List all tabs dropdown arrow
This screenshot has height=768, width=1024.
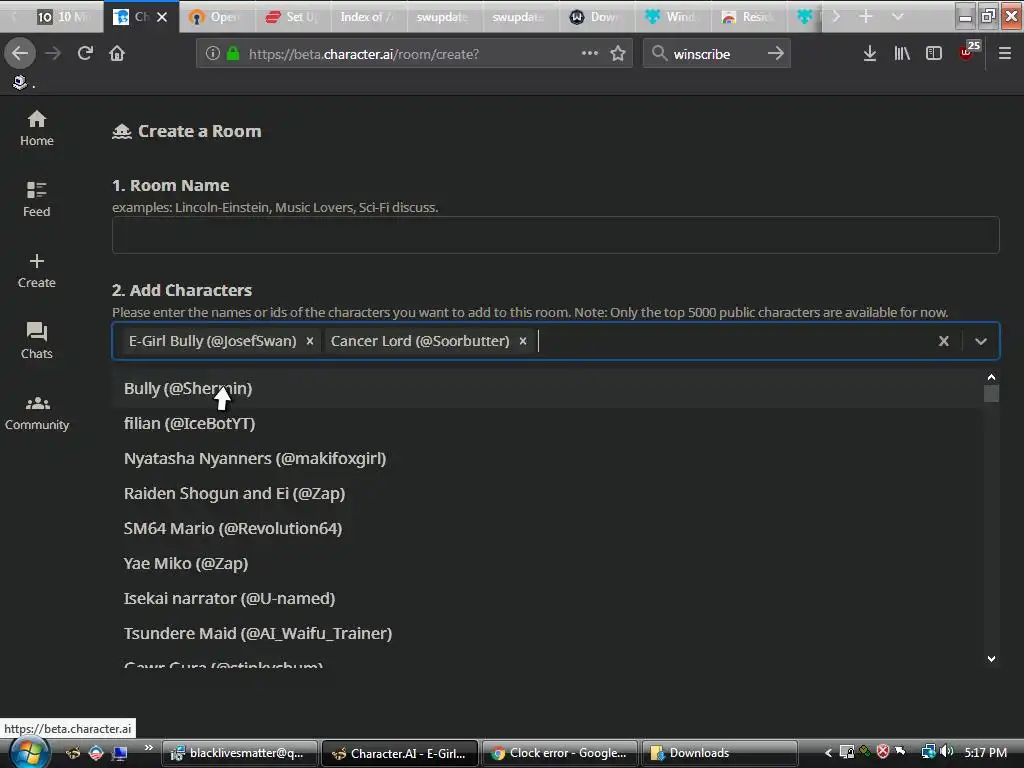898,16
